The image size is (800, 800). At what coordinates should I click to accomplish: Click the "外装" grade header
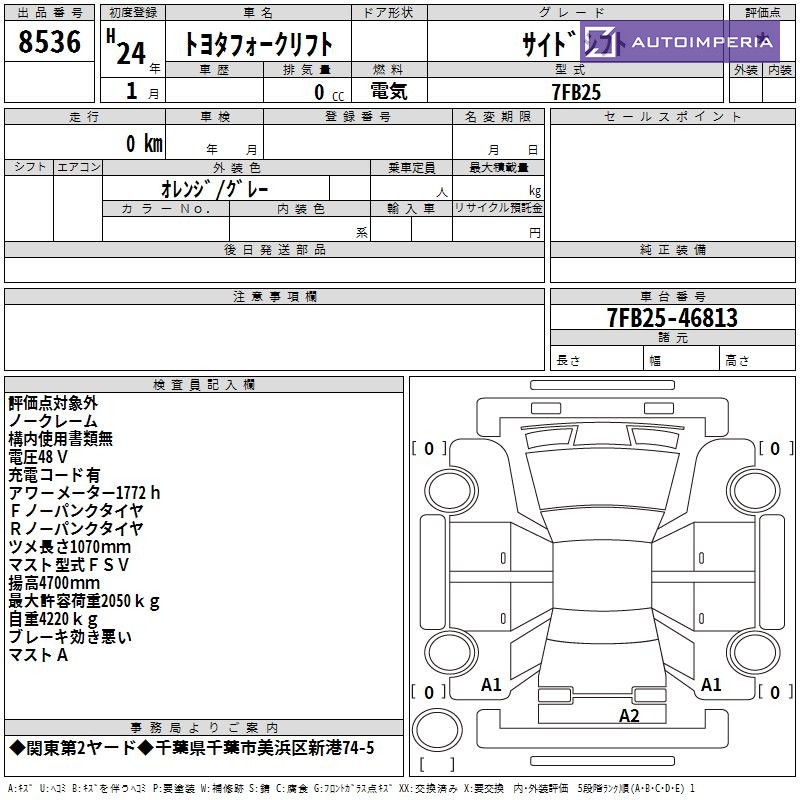tap(745, 70)
